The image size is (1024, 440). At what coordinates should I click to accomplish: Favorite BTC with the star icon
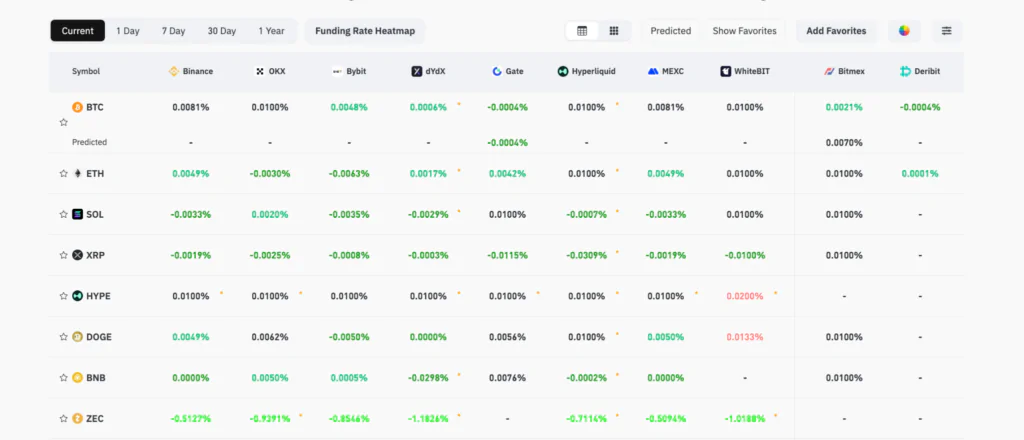click(x=64, y=122)
